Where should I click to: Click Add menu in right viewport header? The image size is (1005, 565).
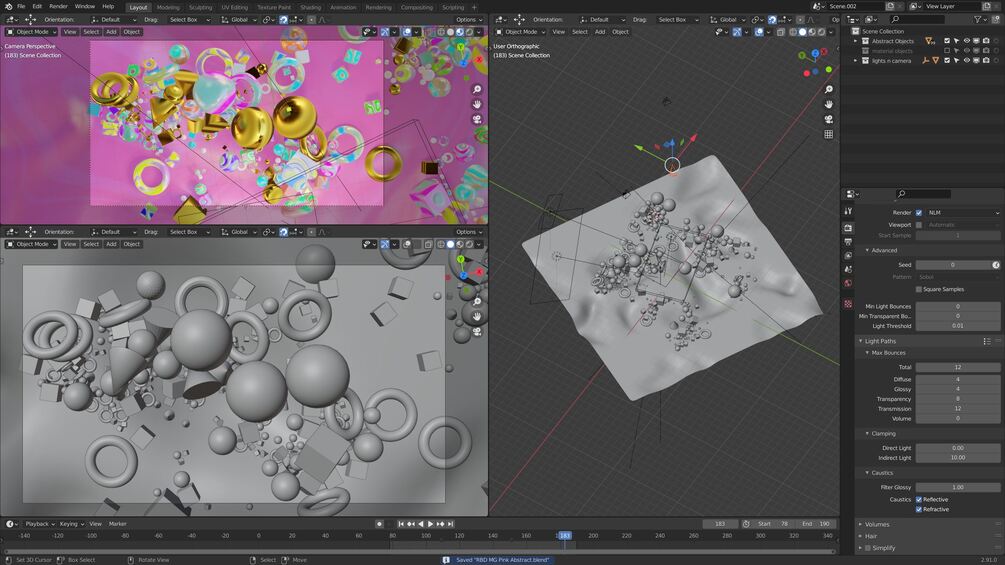click(x=600, y=31)
